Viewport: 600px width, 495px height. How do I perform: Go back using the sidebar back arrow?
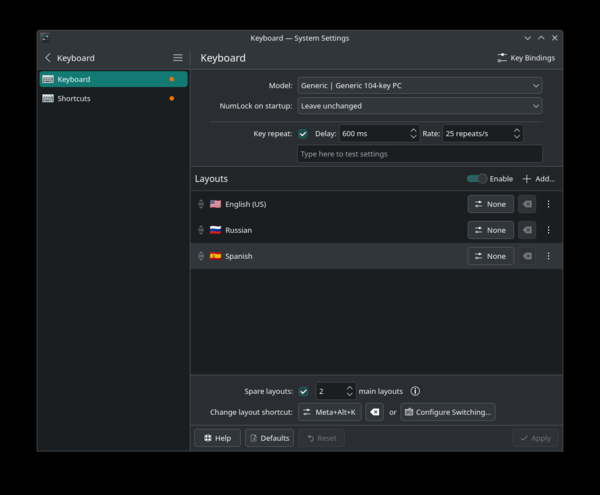[x=48, y=58]
